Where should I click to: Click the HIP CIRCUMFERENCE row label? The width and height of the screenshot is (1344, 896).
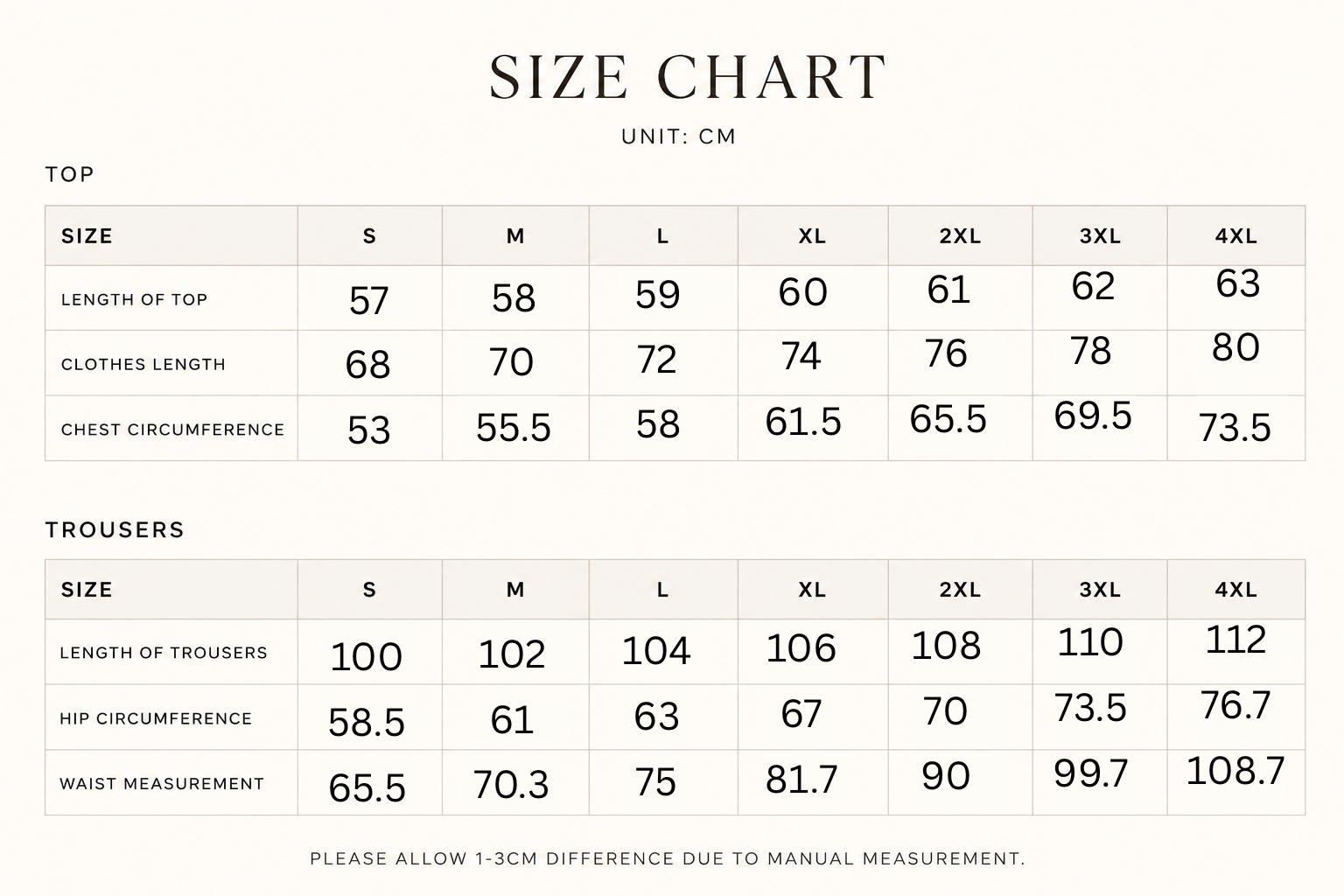pyautogui.click(x=156, y=718)
